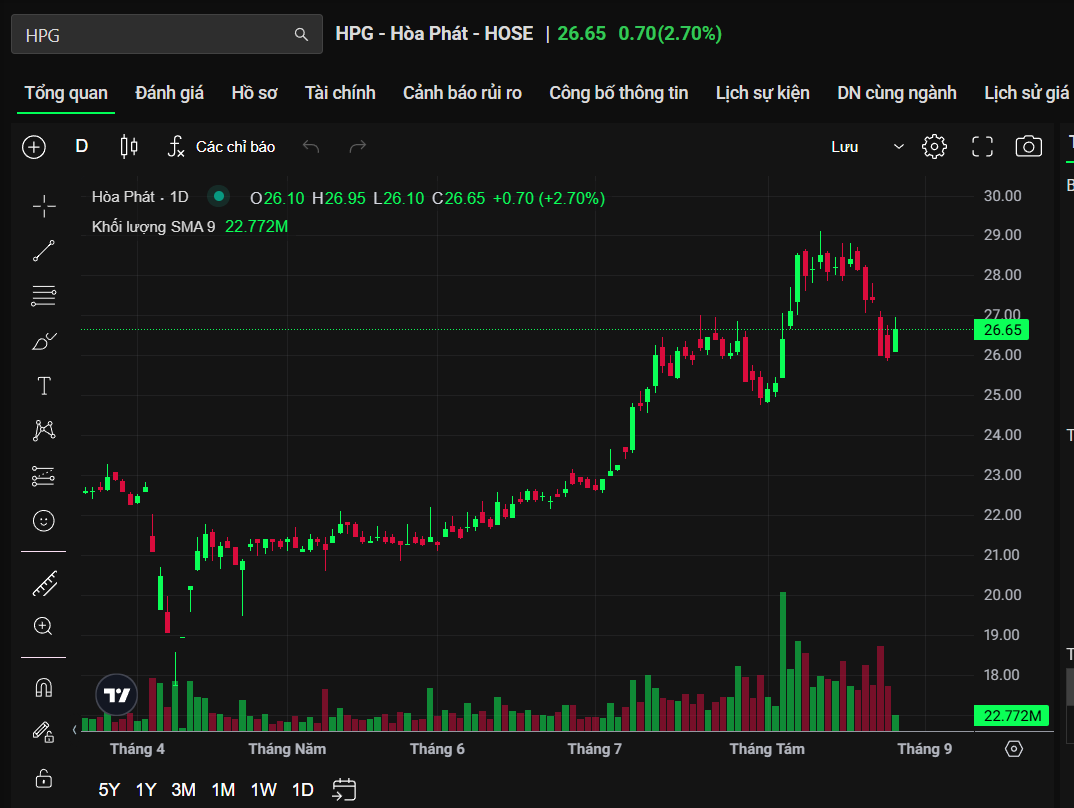Viewport: 1074px width, 808px height.
Task: Click the Hòa Phát · 1D legend title
Action: (140, 197)
